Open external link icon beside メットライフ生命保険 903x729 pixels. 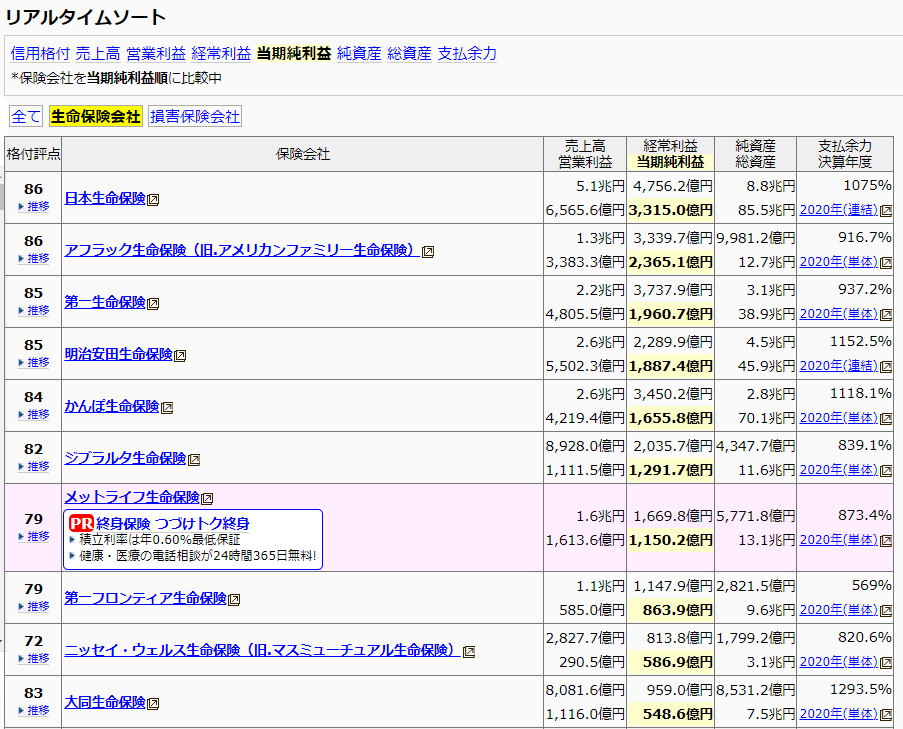click(x=207, y=498)
